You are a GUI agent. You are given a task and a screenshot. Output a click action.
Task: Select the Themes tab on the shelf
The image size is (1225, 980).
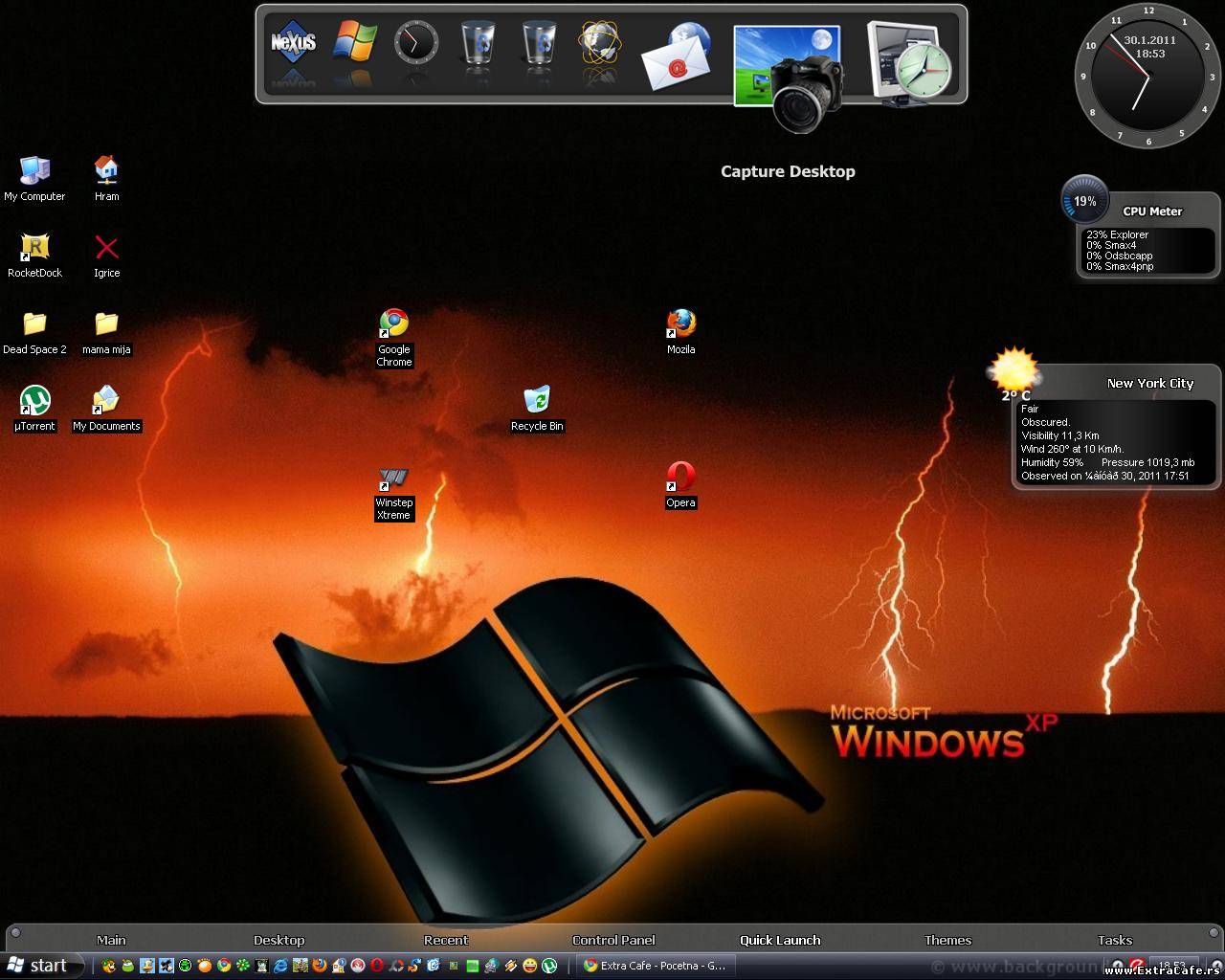pyautogui.click(x=947, y=940)
